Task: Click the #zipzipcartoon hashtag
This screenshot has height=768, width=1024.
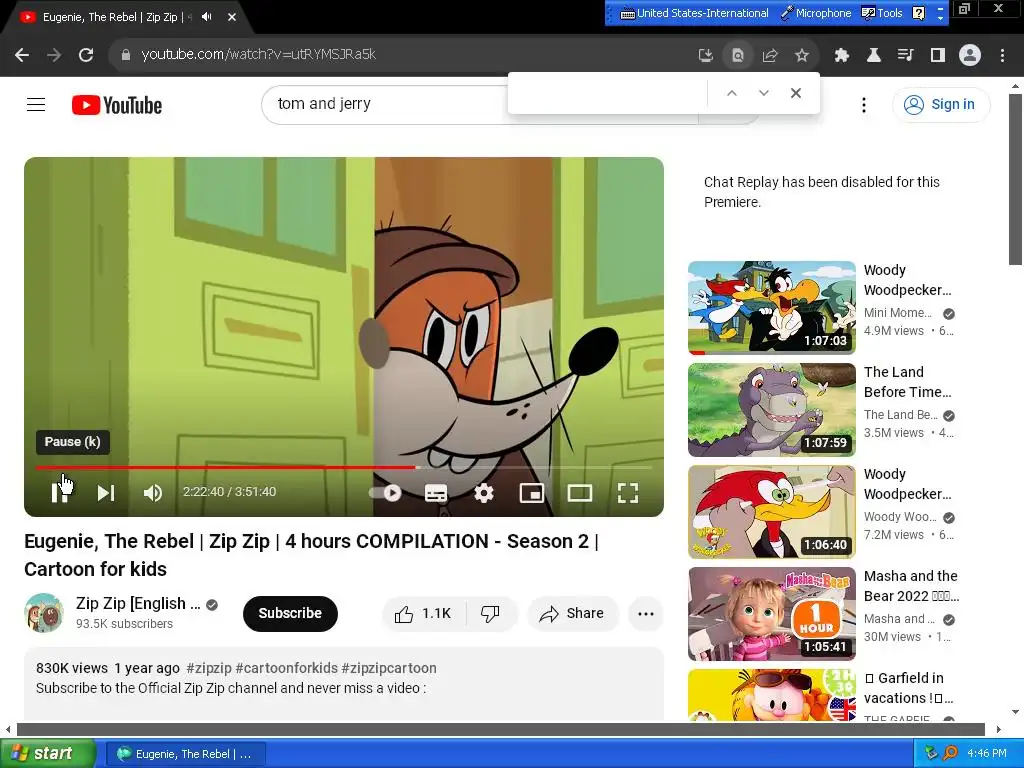Action: tap(389, 668)
